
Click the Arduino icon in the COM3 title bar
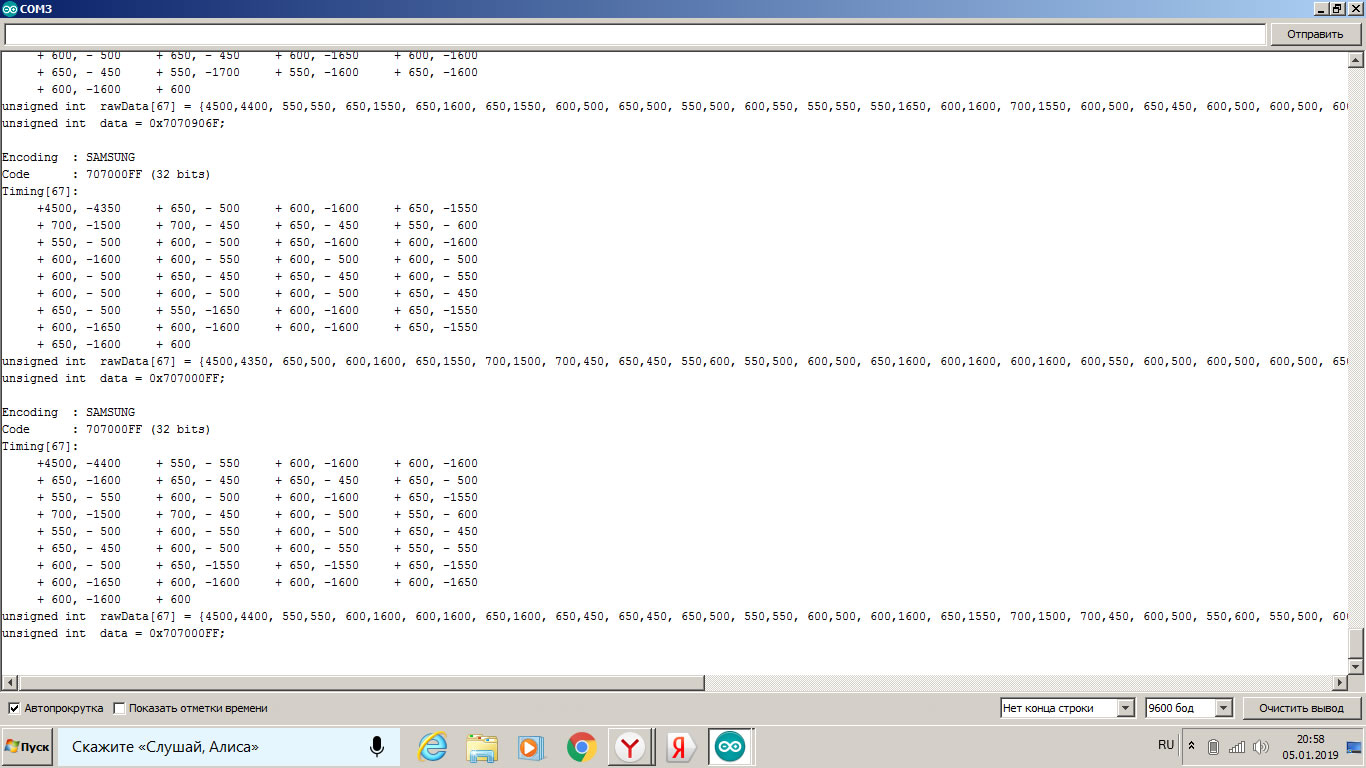pos(10,9)
